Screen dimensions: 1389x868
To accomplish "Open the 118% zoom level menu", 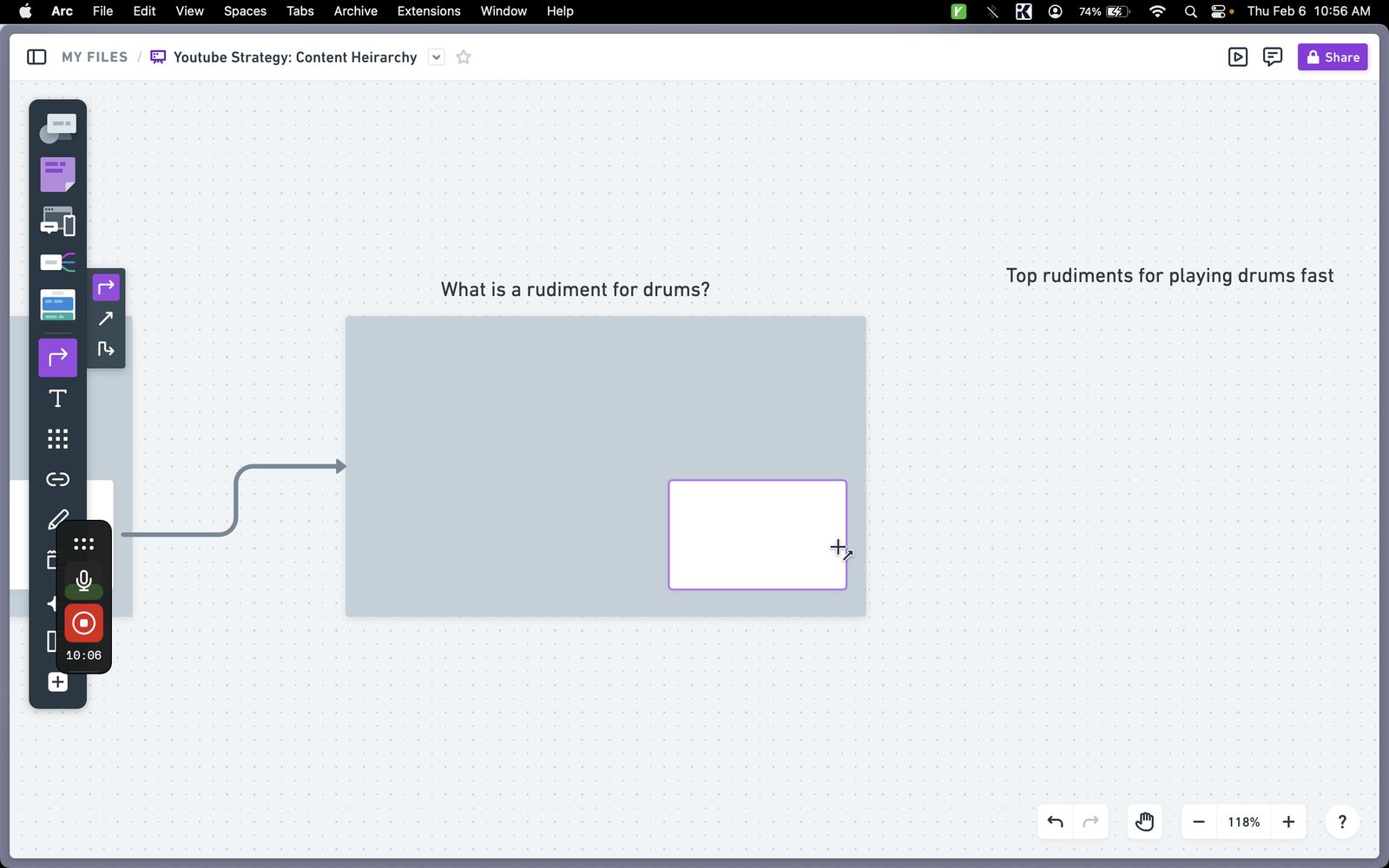I will [x=1243, y=822].
